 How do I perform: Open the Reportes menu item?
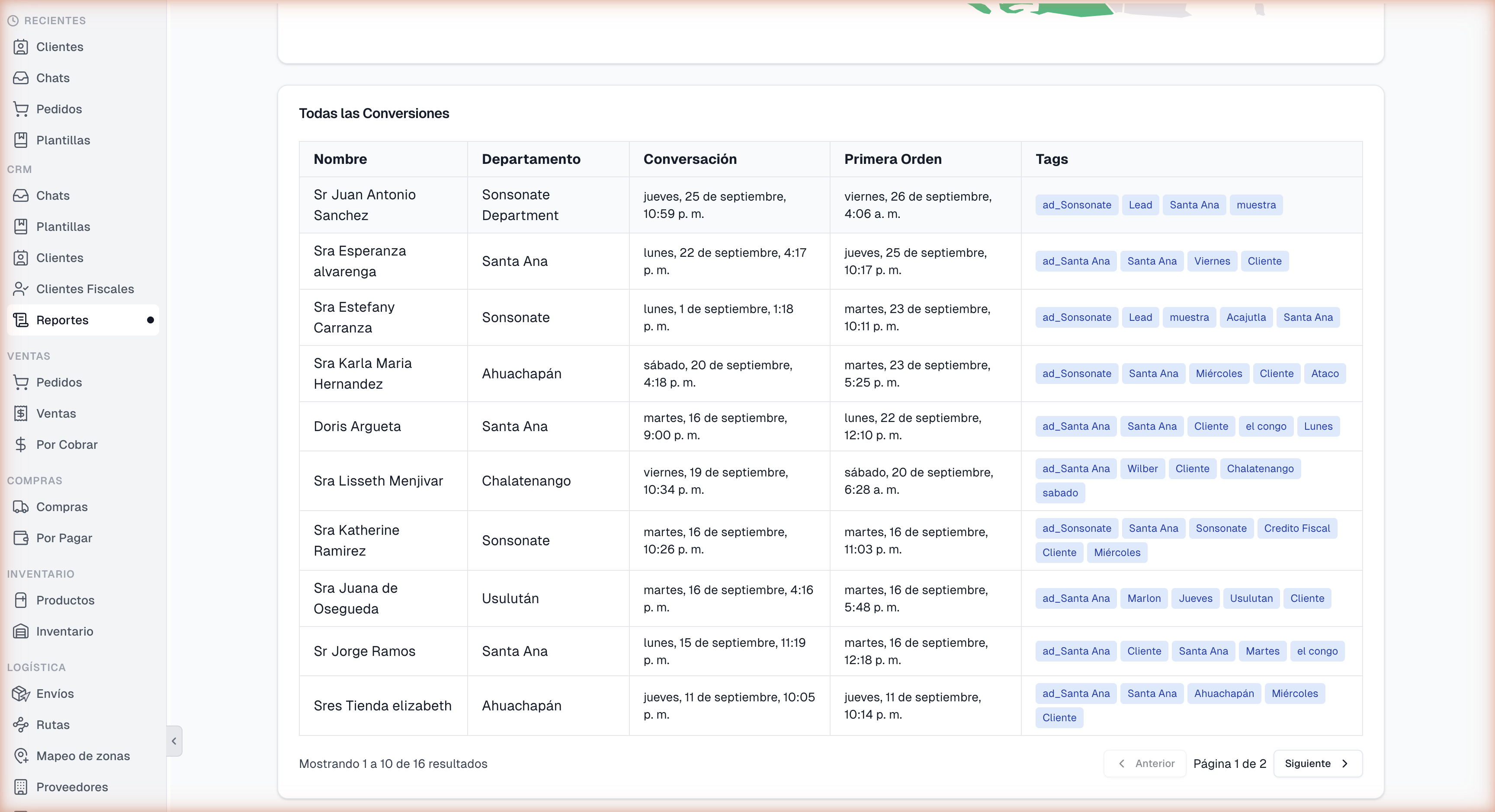[63, 320]
